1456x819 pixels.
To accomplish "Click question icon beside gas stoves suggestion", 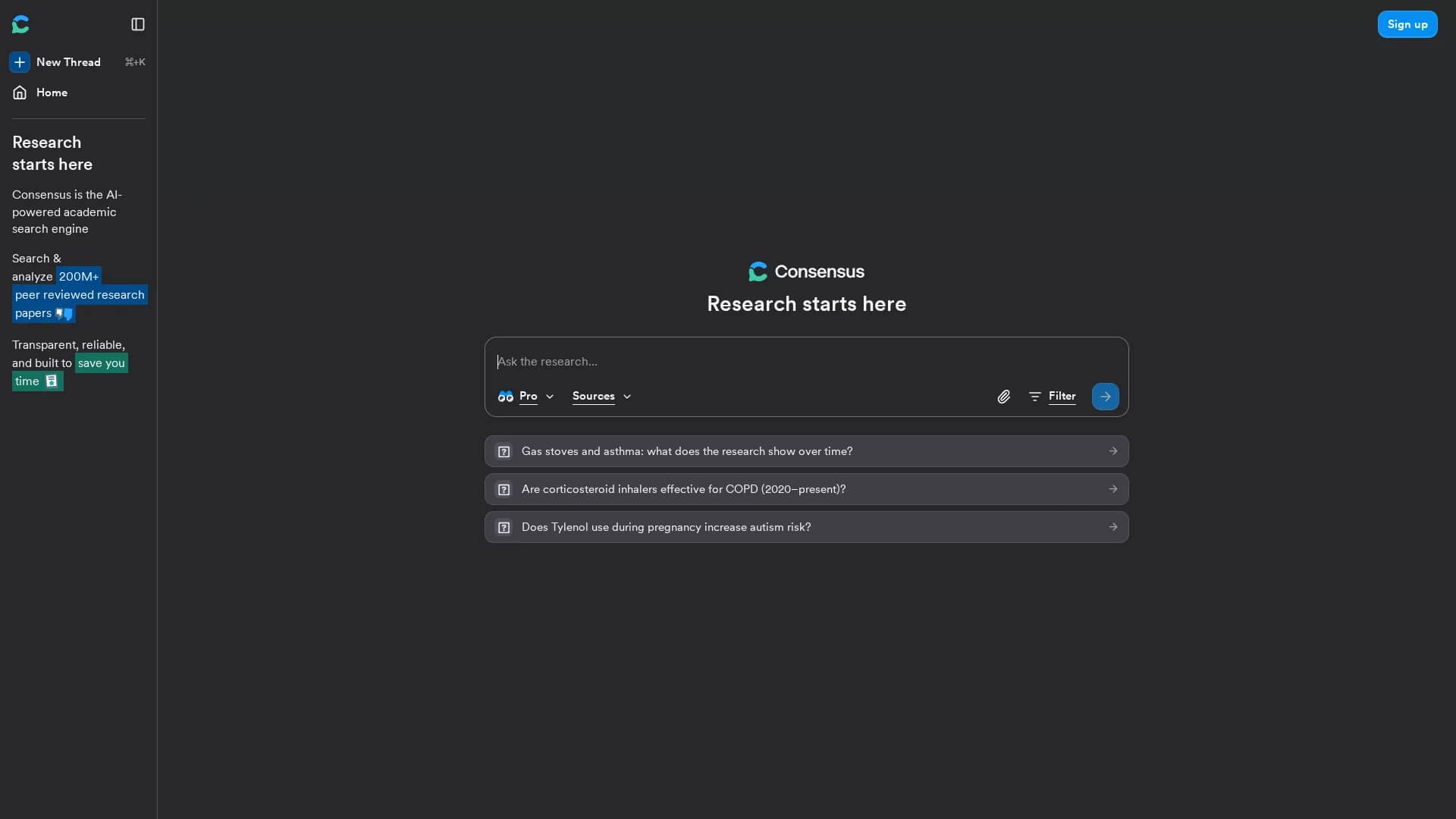I will pos(504,451).
